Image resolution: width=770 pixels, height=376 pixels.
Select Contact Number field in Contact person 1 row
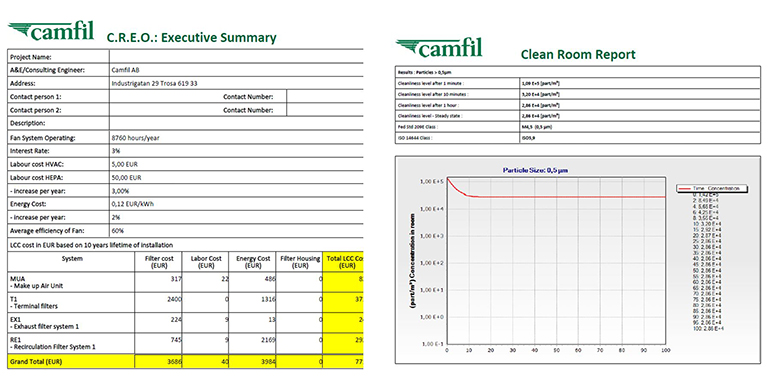[325, 97]
